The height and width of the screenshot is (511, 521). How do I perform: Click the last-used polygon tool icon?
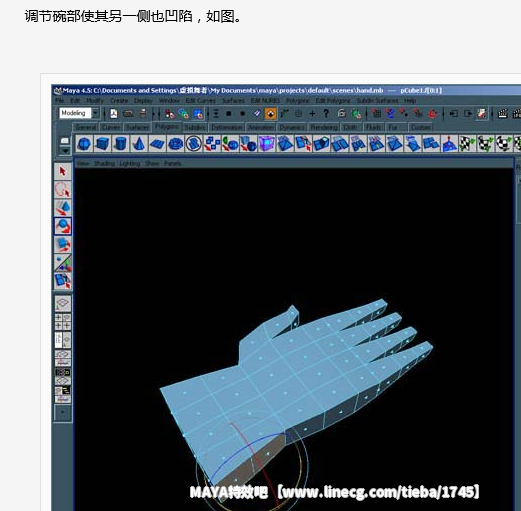(x=63, y=281)
